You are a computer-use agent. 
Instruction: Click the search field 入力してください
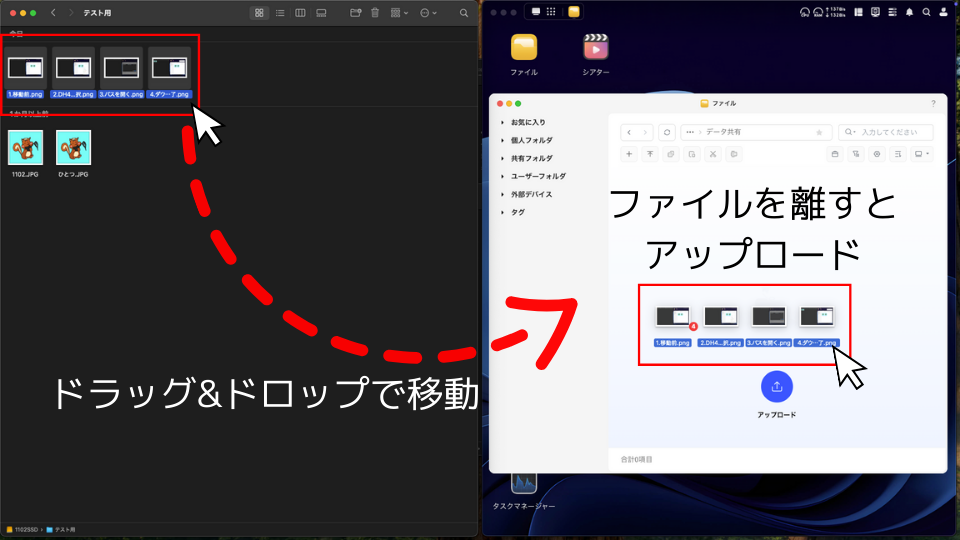(890, 132)
